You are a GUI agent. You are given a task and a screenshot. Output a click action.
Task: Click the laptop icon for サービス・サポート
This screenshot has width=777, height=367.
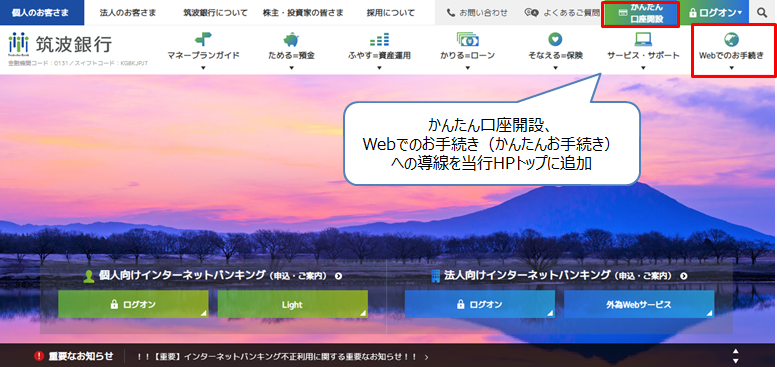pos(643,39)
